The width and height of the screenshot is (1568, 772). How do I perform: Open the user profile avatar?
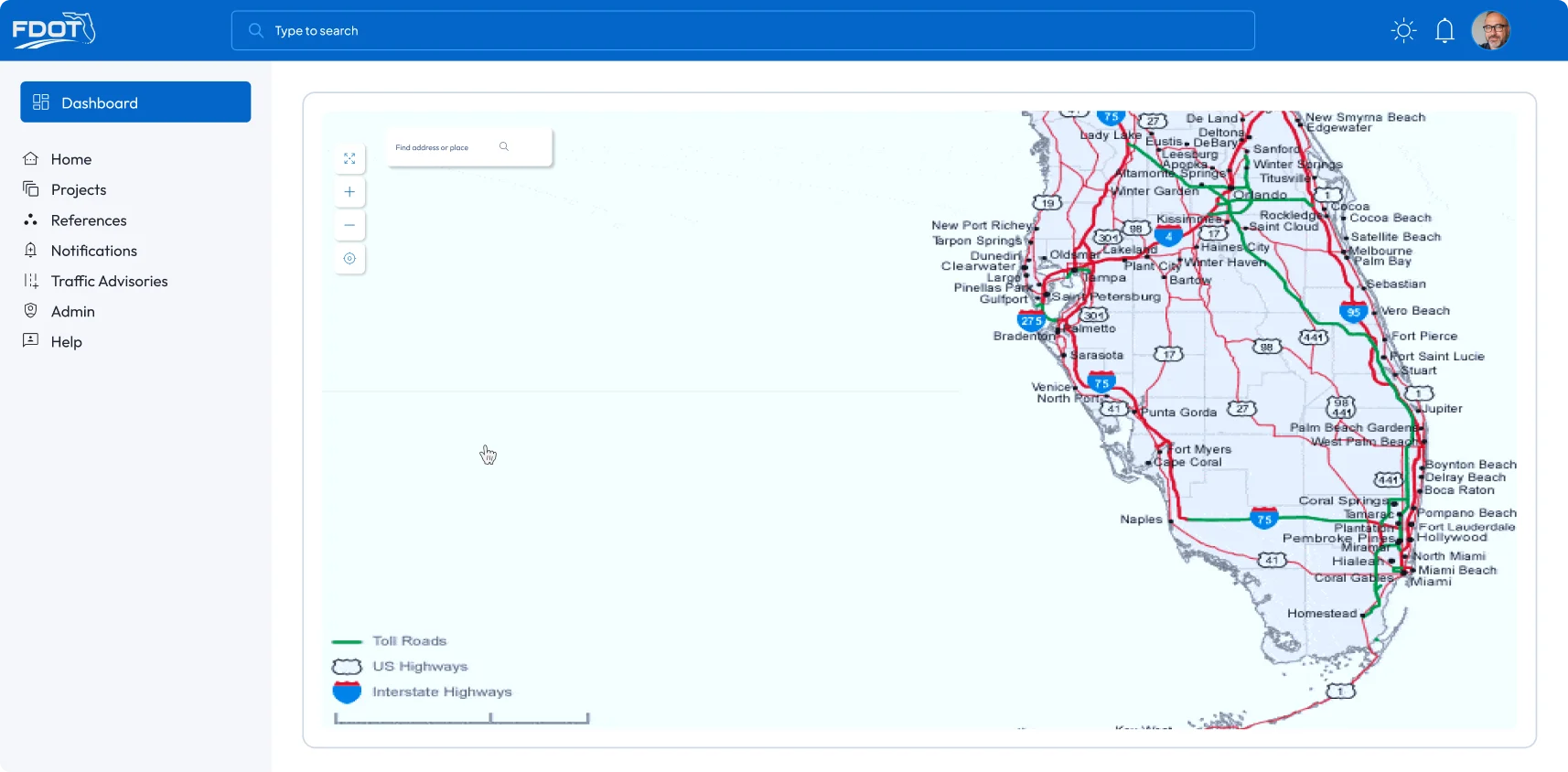pos(1490,31)
